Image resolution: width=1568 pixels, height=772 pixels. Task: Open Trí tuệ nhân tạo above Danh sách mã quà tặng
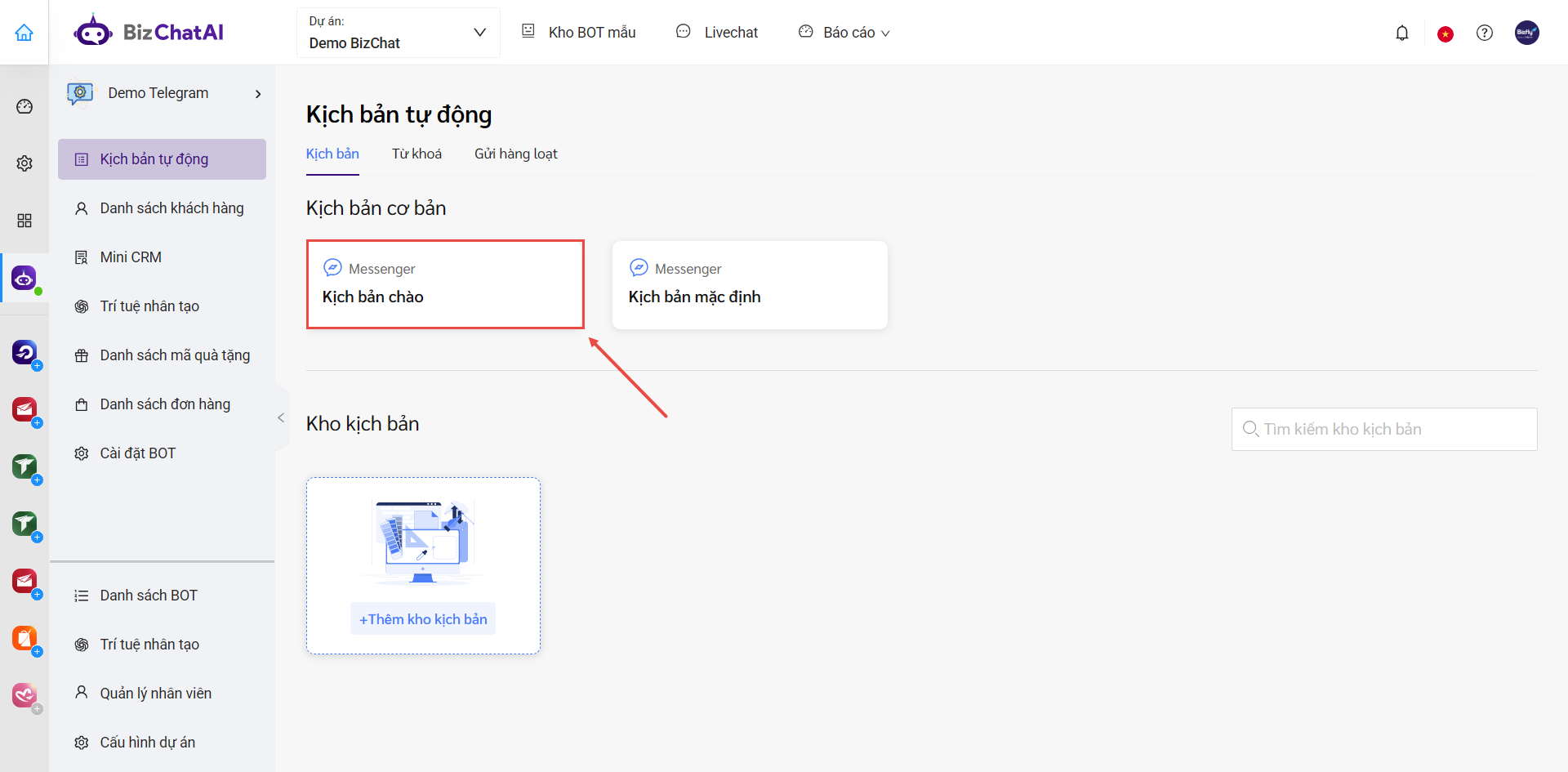click(x=162, y=306)
